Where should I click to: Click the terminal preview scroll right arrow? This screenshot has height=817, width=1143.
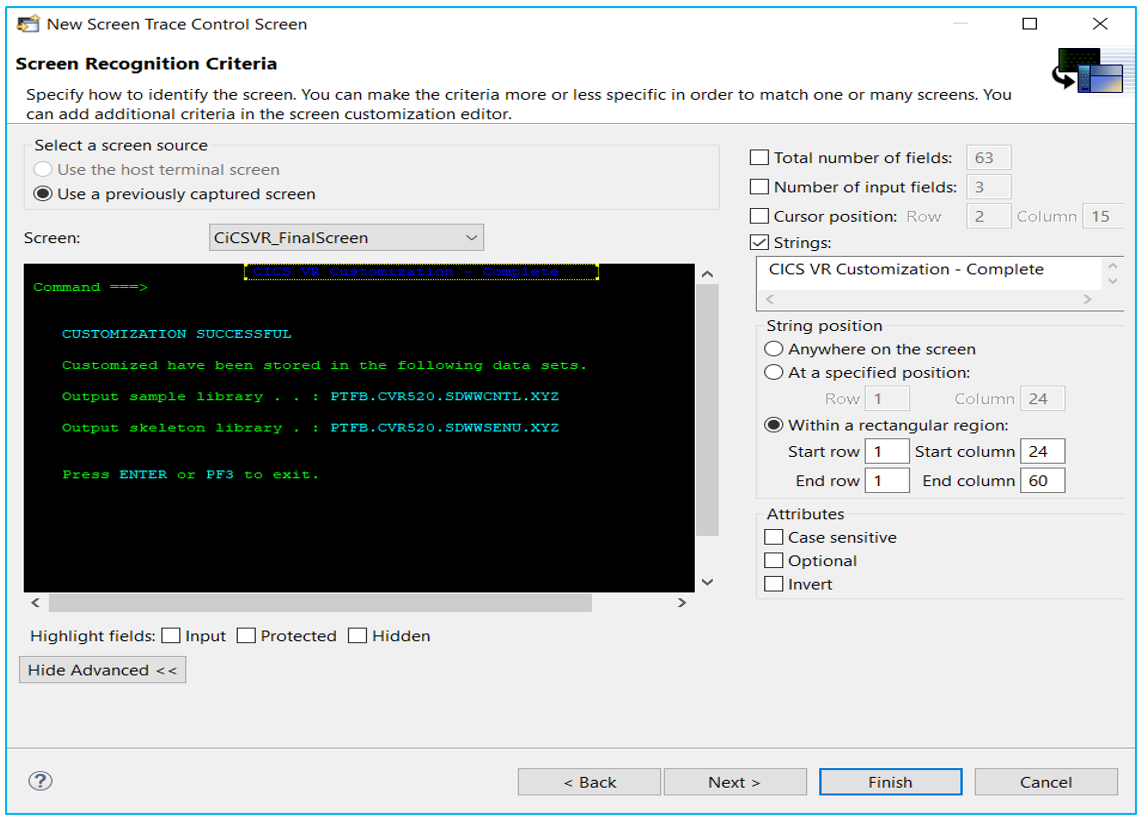682,603
